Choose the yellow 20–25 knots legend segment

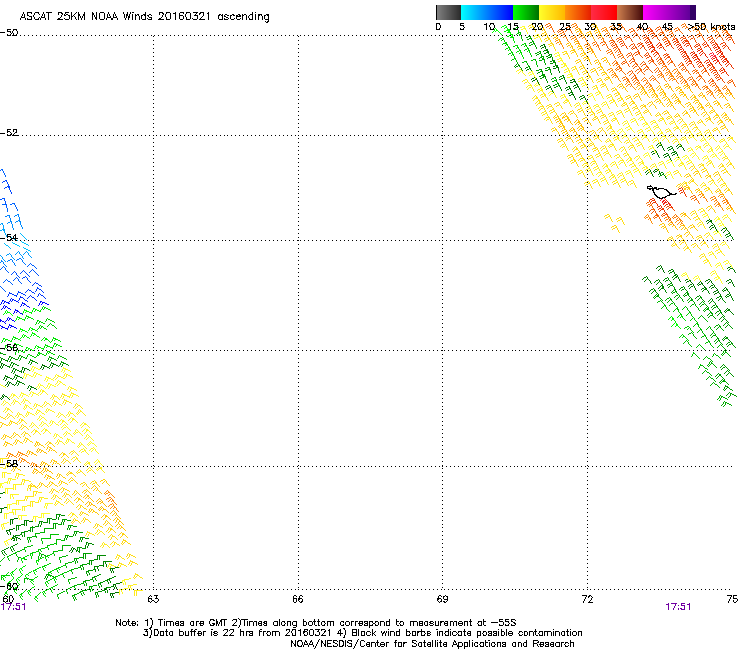click(x=552, y=12)
